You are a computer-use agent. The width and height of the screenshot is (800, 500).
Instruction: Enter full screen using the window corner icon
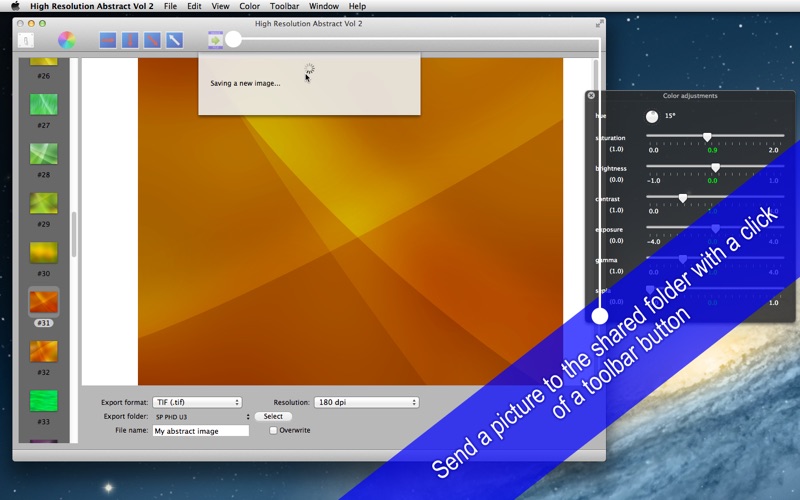(x=599, y=23)
